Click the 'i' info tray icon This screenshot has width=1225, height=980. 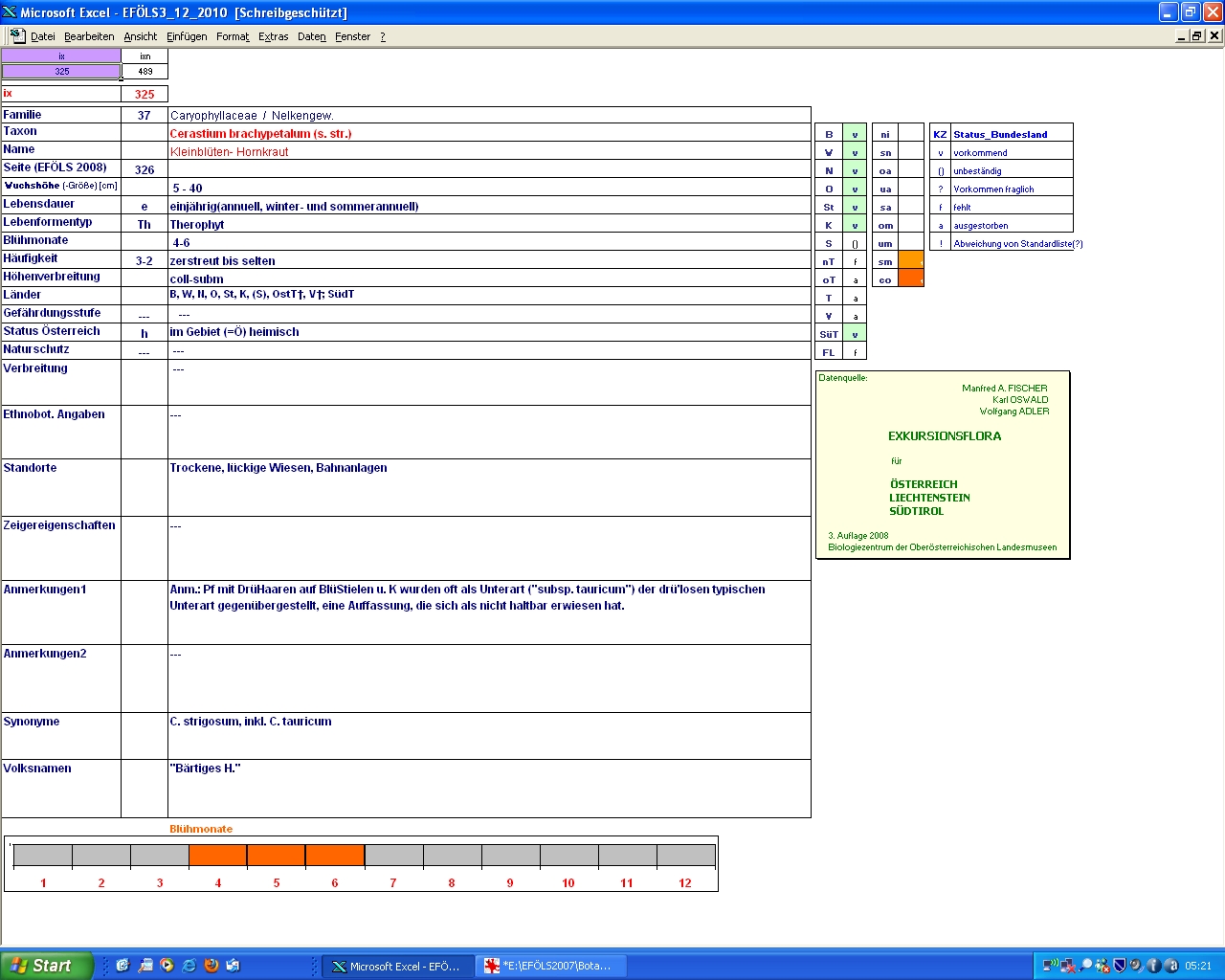(1153, 966)
